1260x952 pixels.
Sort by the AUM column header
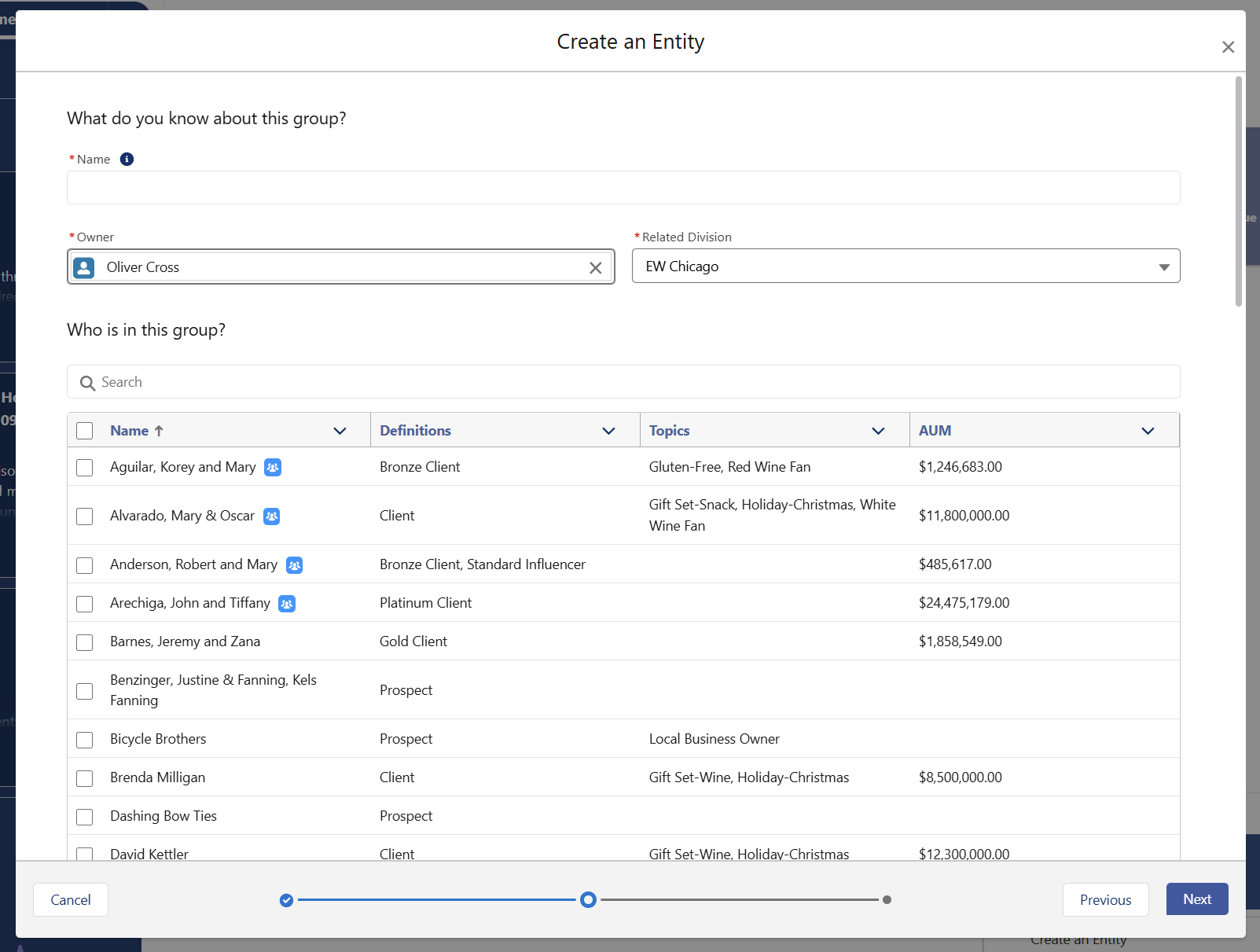(935, 431)
